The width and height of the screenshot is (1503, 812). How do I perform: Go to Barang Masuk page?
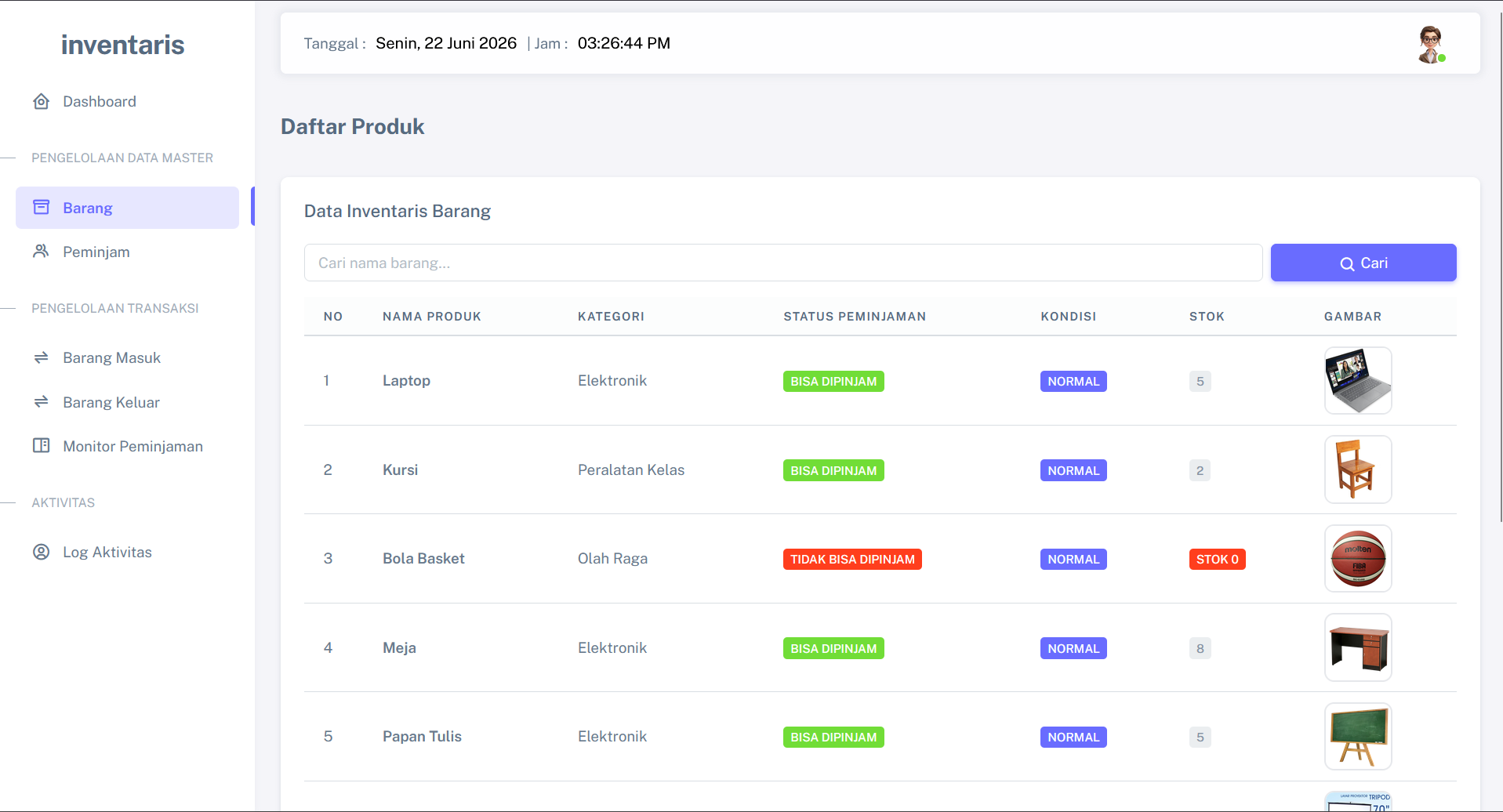pos(111,357)
